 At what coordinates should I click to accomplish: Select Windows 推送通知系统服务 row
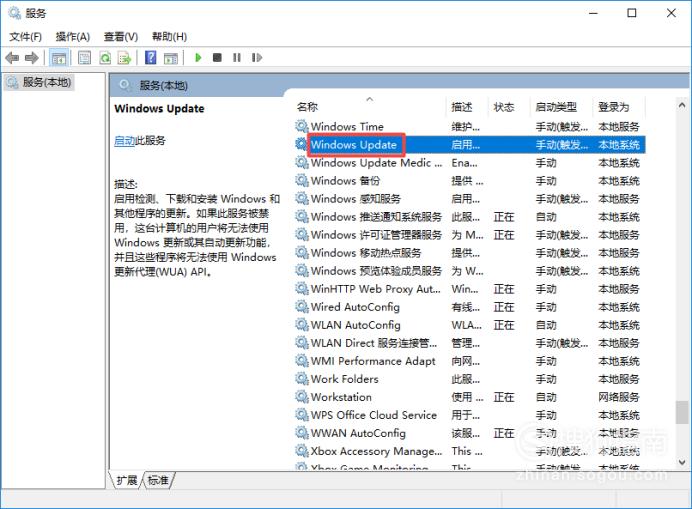[469, 217]
